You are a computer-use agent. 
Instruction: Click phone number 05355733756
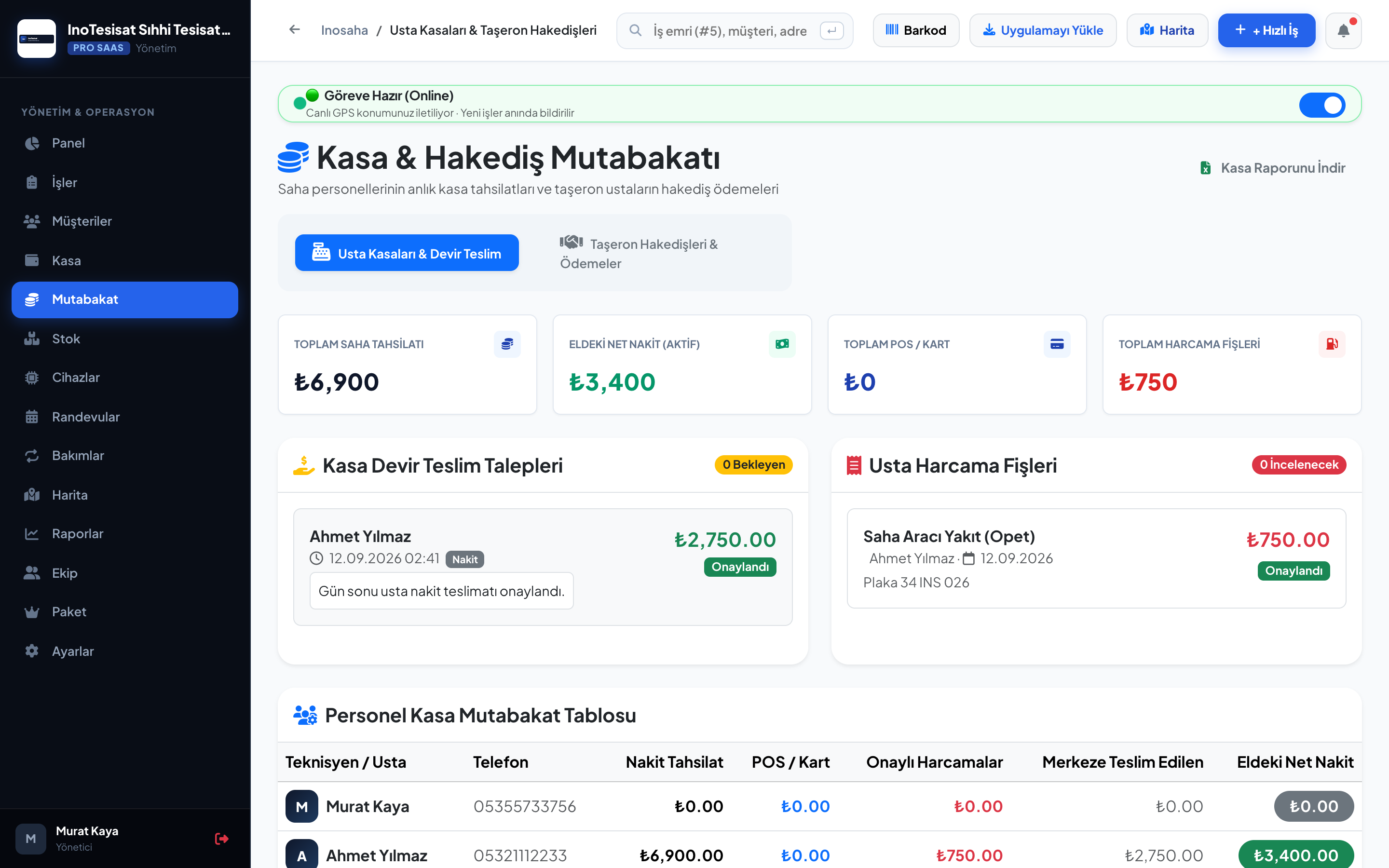[x=524, y=806]
